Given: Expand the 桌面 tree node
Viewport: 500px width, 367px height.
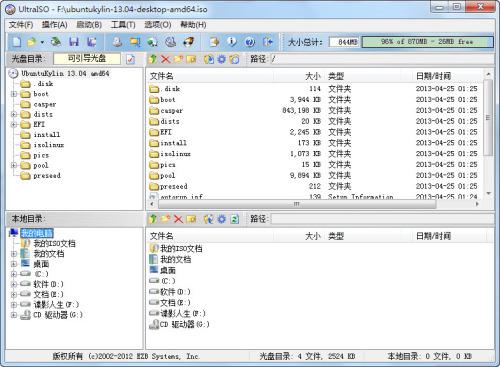Looking at the screenshot, I should click(x=14, y=264).
